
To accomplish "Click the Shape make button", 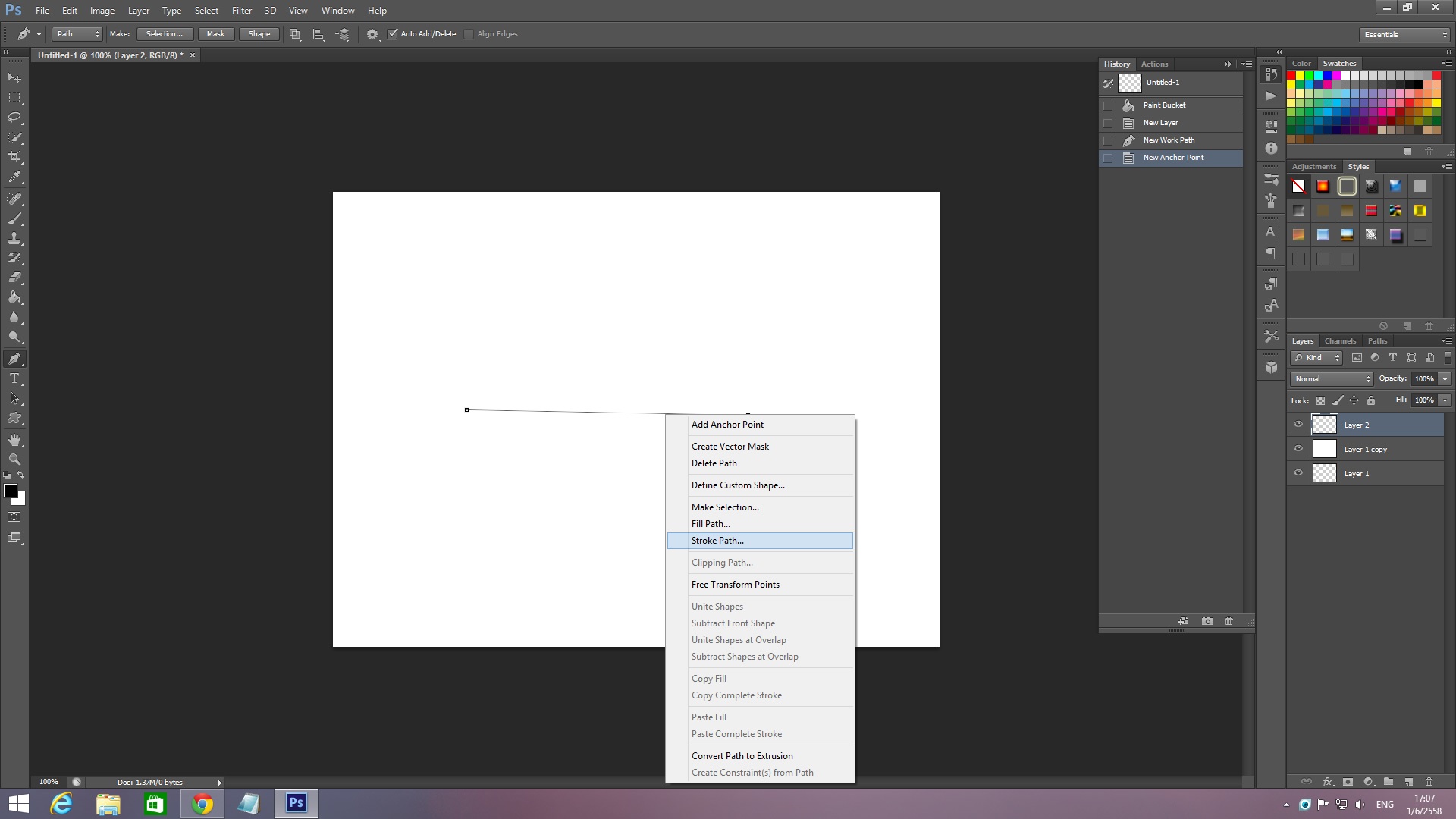I will point(259,34).
